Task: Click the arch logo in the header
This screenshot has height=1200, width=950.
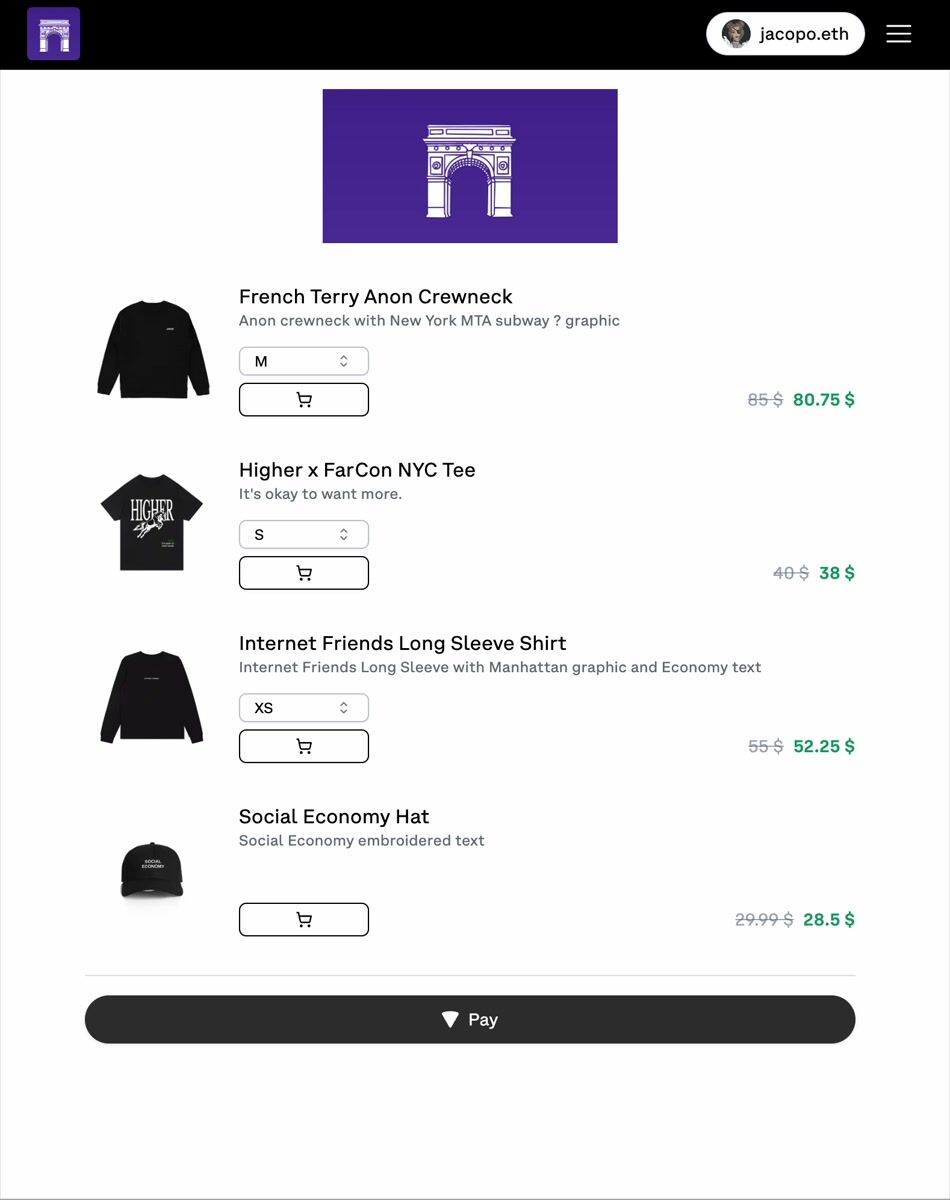Action: 53,34
